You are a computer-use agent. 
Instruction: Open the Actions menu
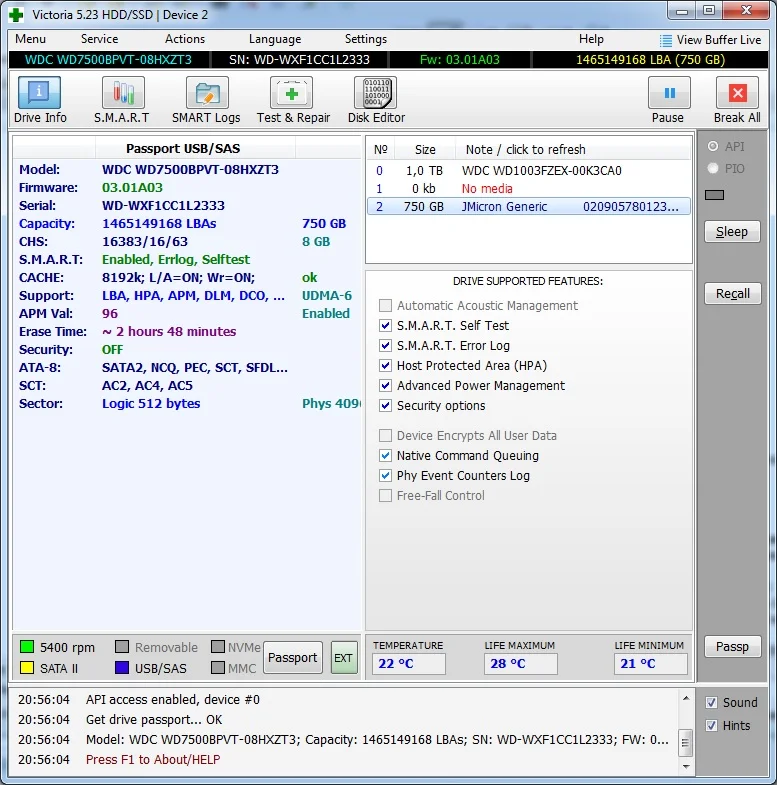(x=185, y=39)
